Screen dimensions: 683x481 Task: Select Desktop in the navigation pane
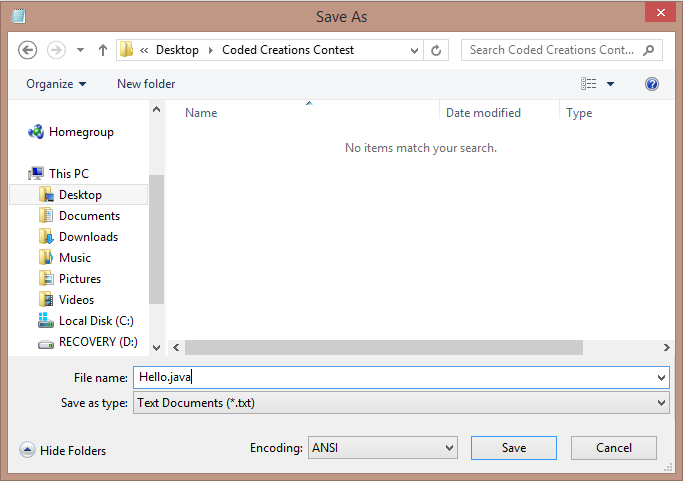click(x=79, y=195)
